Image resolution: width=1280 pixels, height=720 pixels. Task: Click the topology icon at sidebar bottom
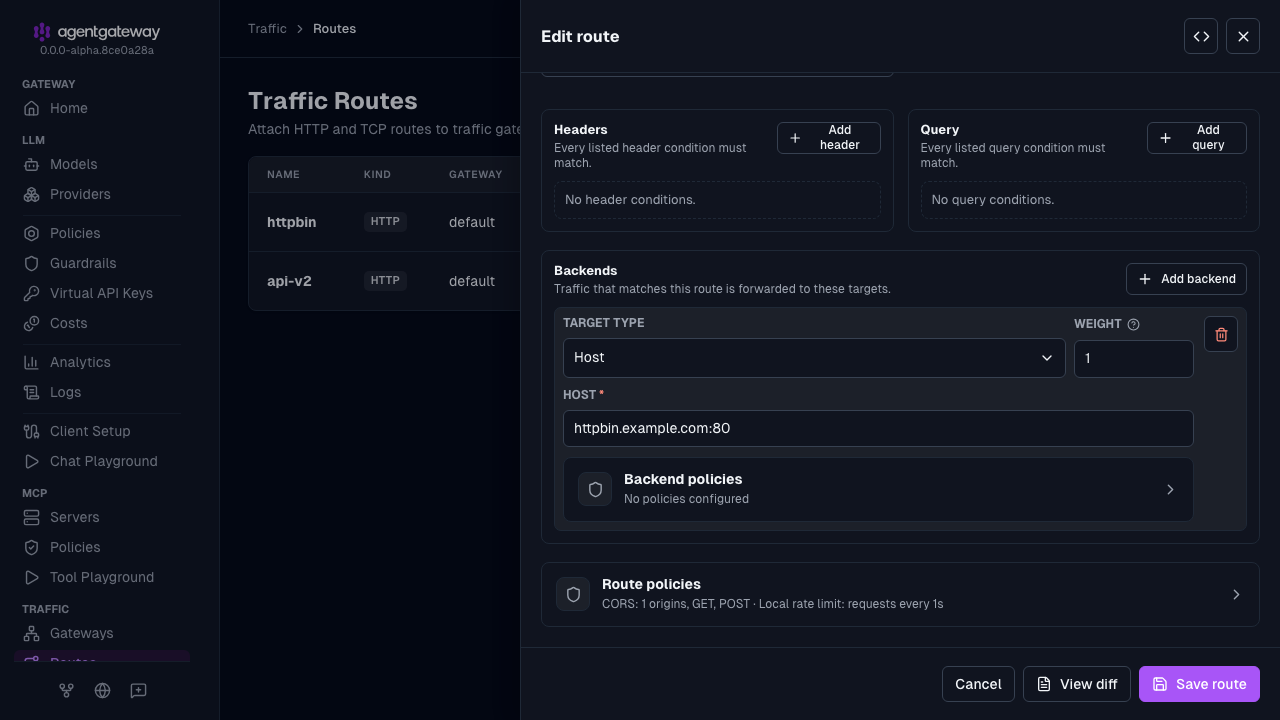(x=66, y=690)
